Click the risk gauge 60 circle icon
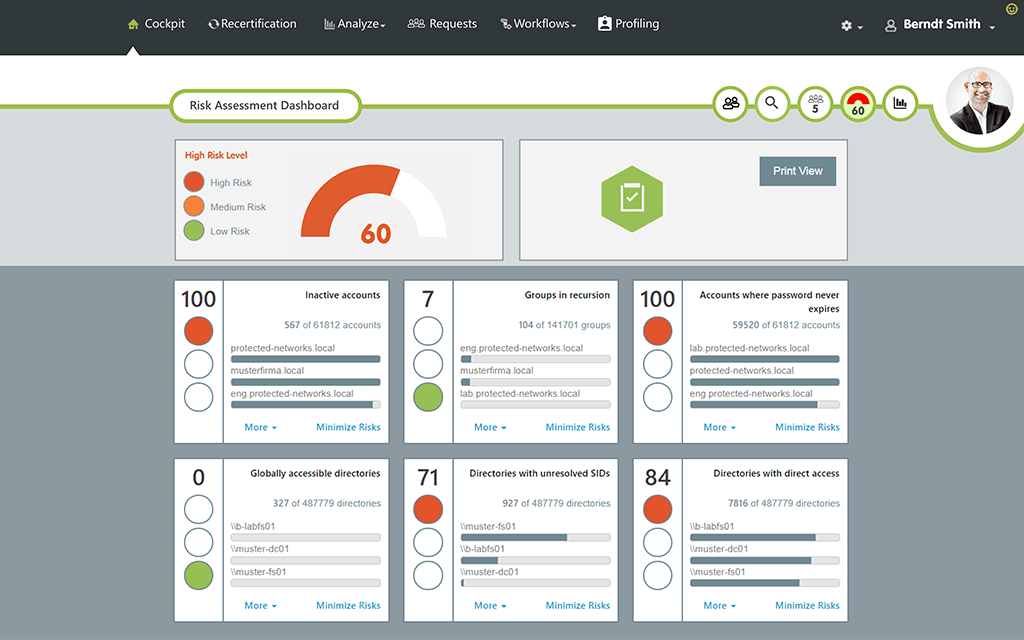1024x640 pixels. 857,103
